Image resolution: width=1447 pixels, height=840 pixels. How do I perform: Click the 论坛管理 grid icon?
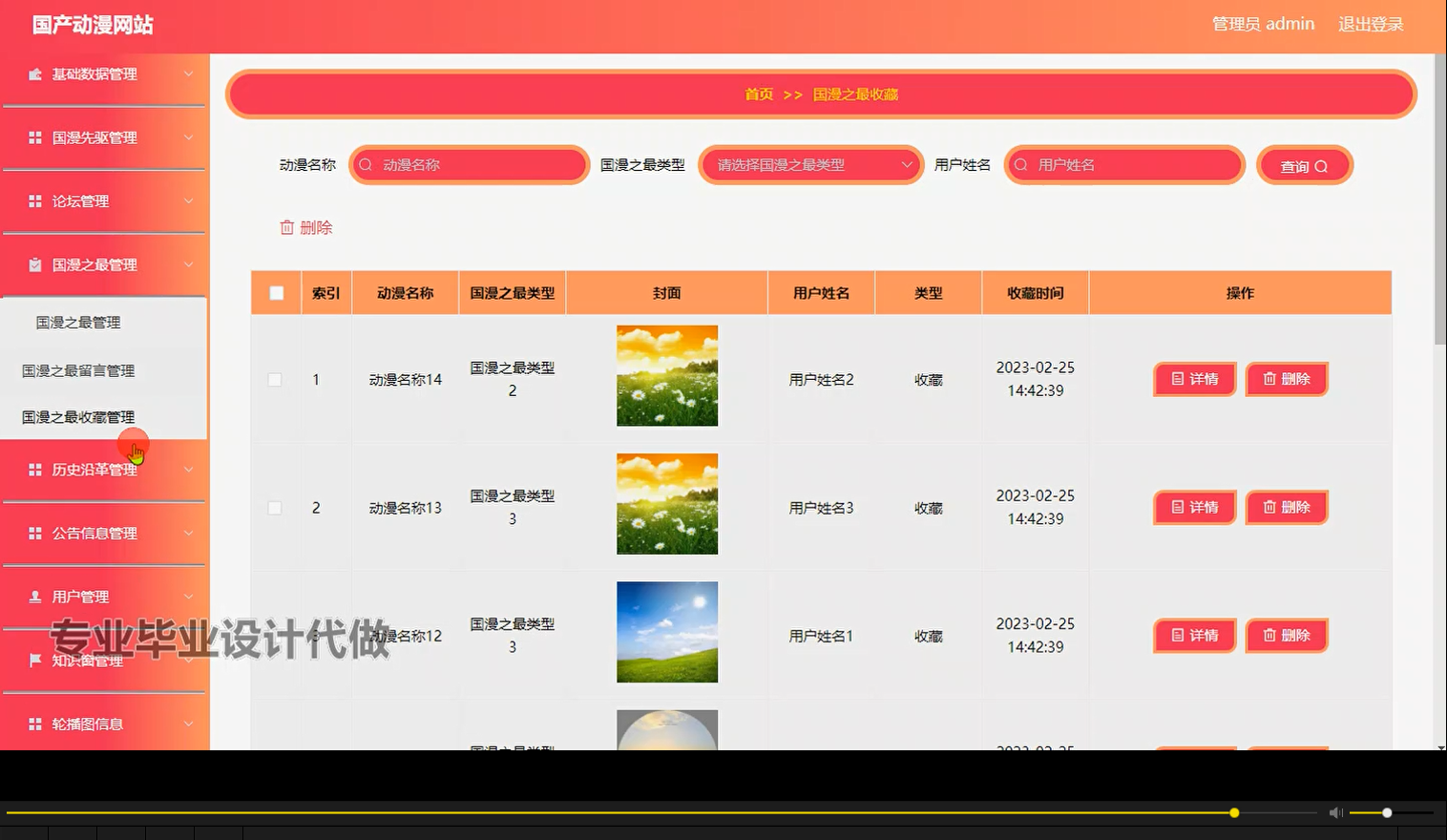(x=35, y=201)
